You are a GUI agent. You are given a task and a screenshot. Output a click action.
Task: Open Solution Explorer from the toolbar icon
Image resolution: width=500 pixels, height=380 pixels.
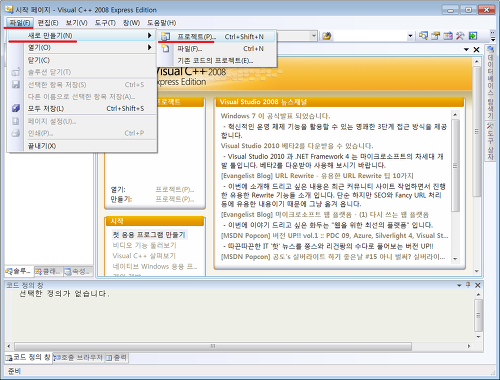pos(423,36)
